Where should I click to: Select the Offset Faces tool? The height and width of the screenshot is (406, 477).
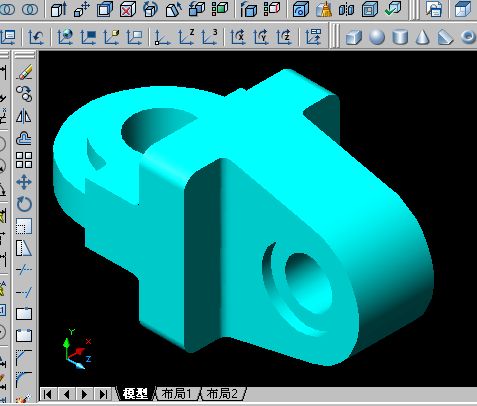click(x=105, y=9)
